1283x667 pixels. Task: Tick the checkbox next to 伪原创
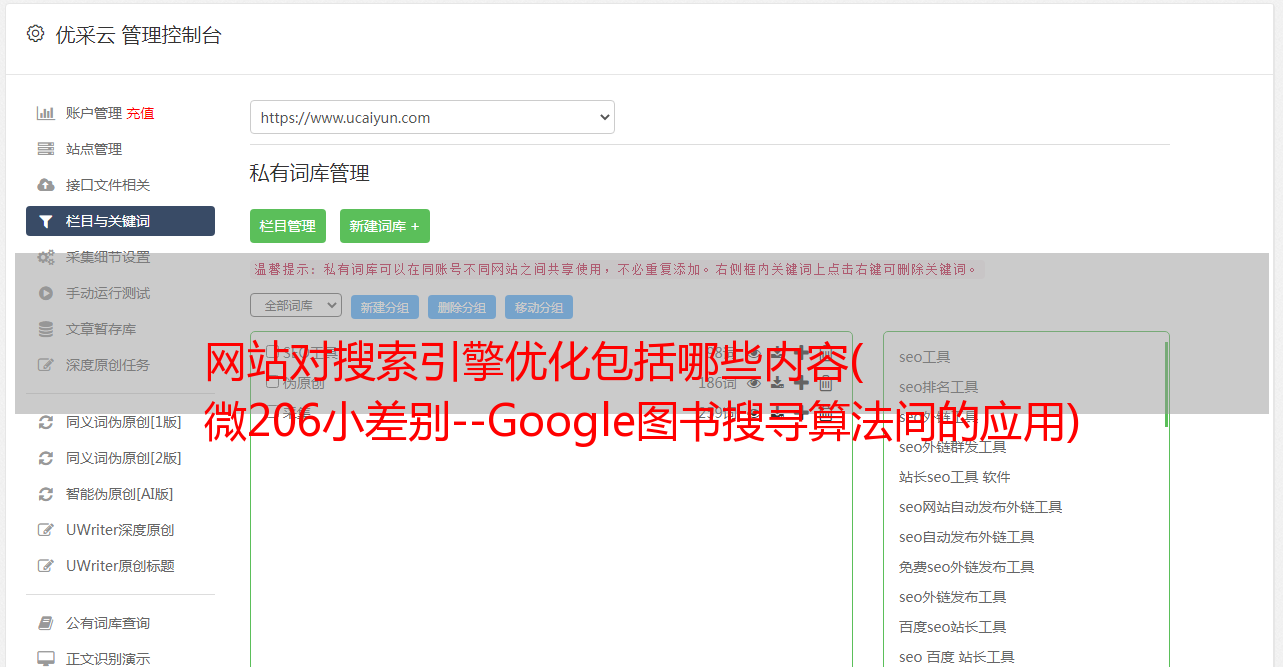coord(272,383)
